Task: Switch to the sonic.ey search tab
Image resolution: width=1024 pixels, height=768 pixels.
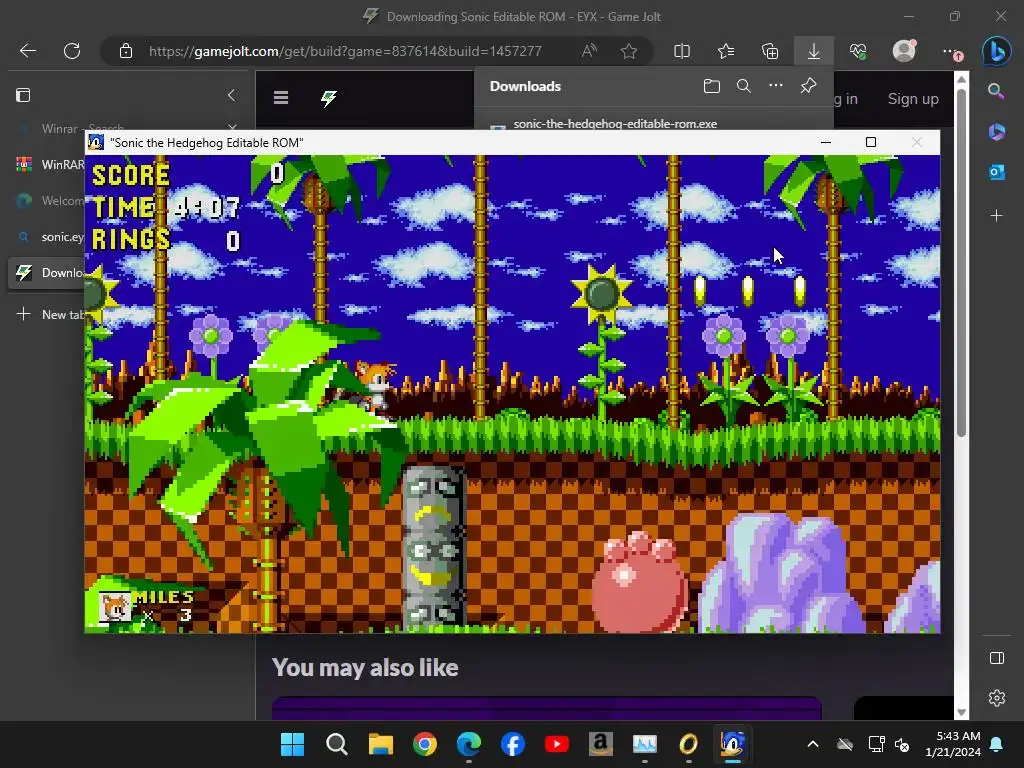Action: 47,236
